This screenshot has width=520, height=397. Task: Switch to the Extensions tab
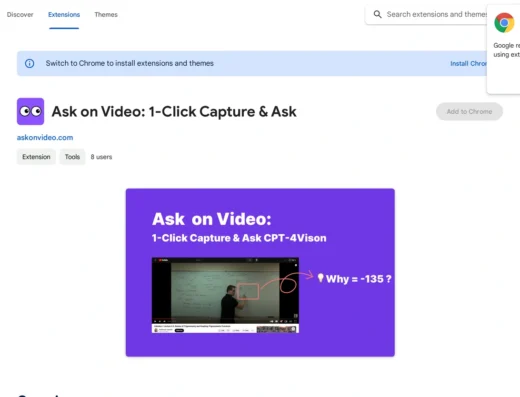[64, 15]
